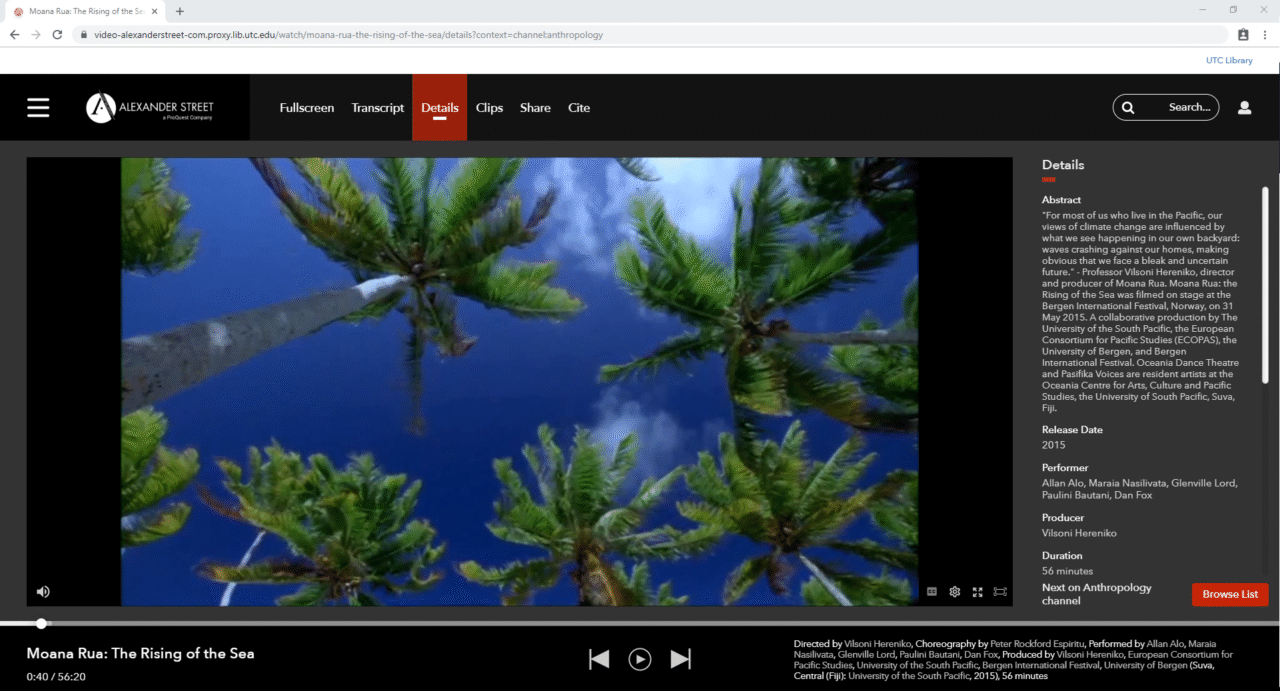This screenshot has width=1280, height=691.
Task: Click the Alexander Street logo
Action: (150, 108)
